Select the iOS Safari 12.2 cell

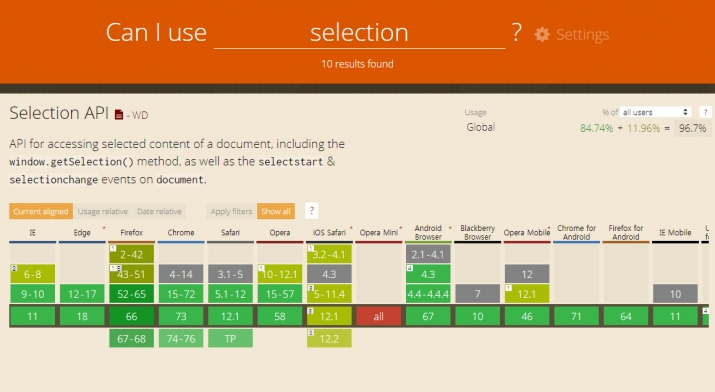point(329,339)
